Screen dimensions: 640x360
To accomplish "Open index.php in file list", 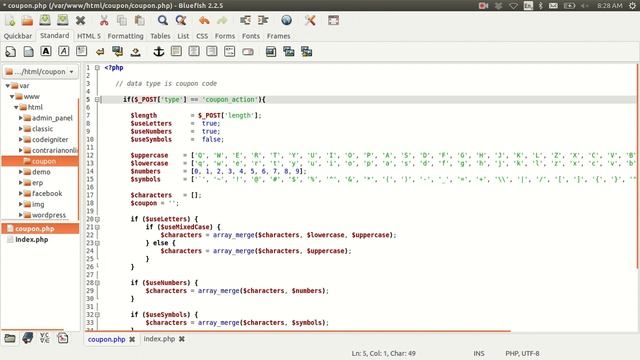I will click(x=31, y=240).
